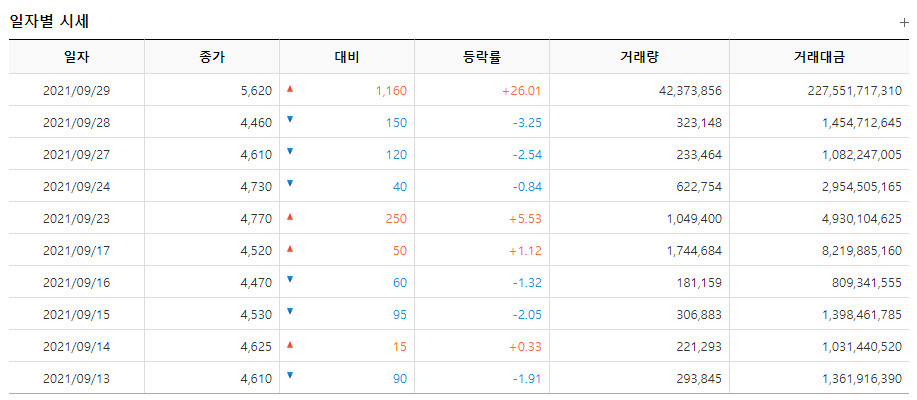Image resolution: width=917 pixels, height=400 pixels.
Task: Select trading volume 622,754
Action: point(698,187)
